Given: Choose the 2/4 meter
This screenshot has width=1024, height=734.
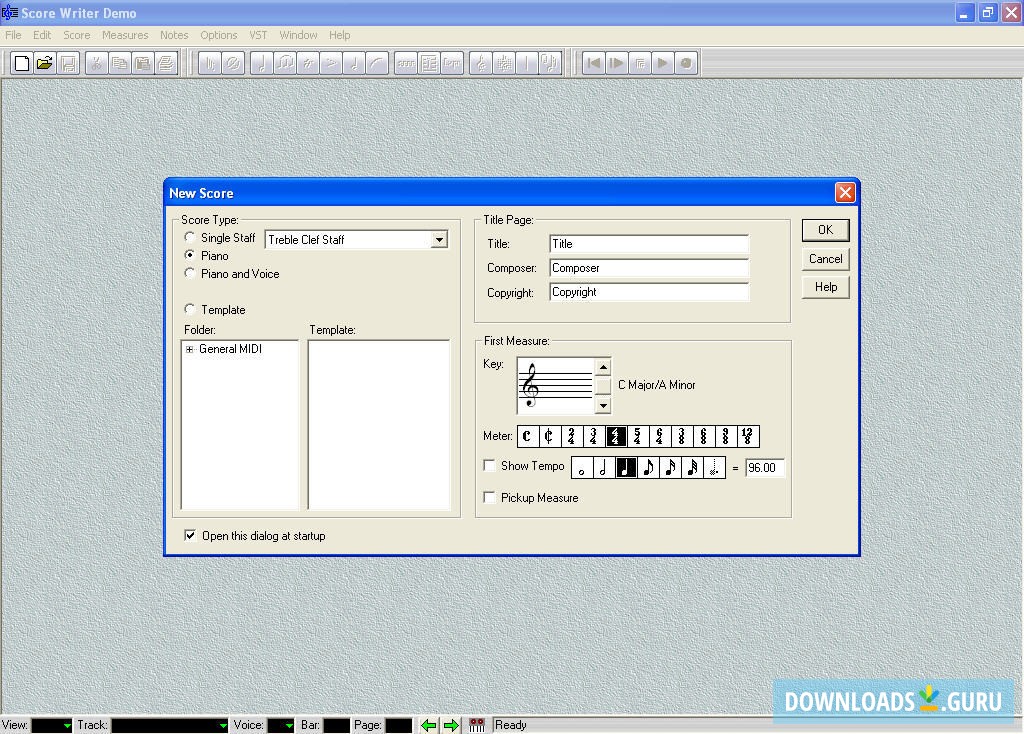Looking at the screenshot, I should coord(571,436).
